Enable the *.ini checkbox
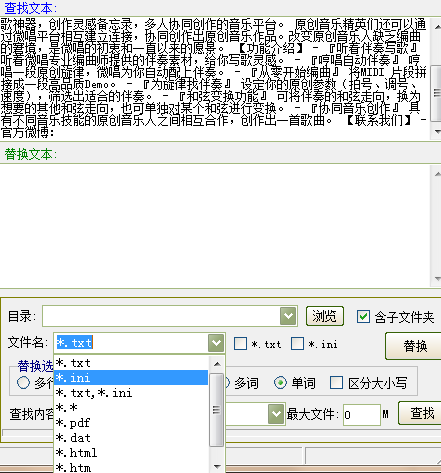This screenshot has height=473, width=441. [297, 343]
